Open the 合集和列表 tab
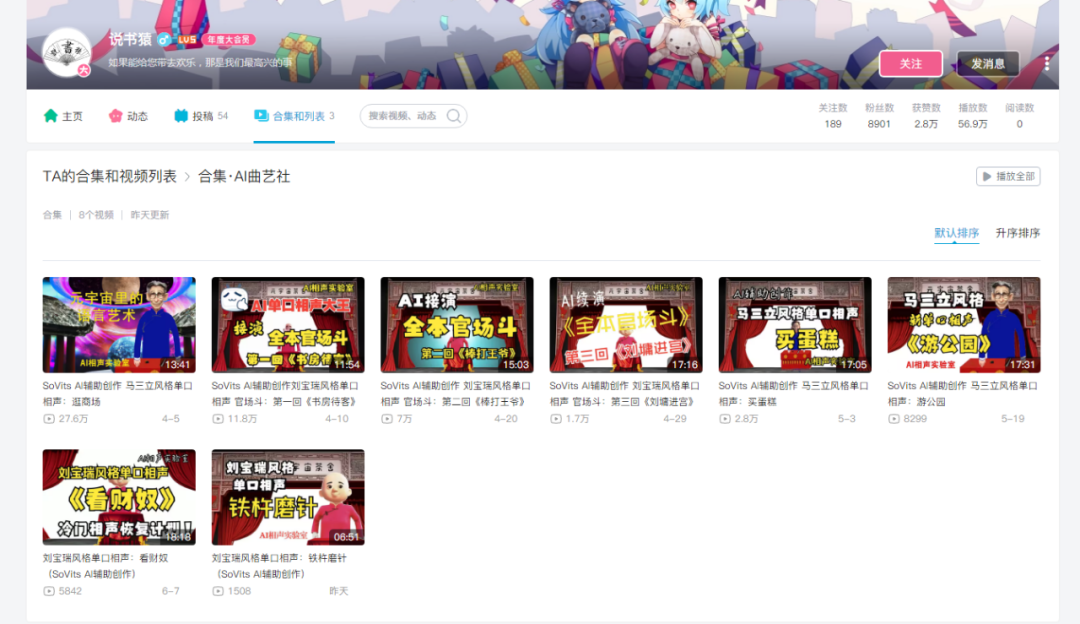The image size is (1080, 624). 293,116
